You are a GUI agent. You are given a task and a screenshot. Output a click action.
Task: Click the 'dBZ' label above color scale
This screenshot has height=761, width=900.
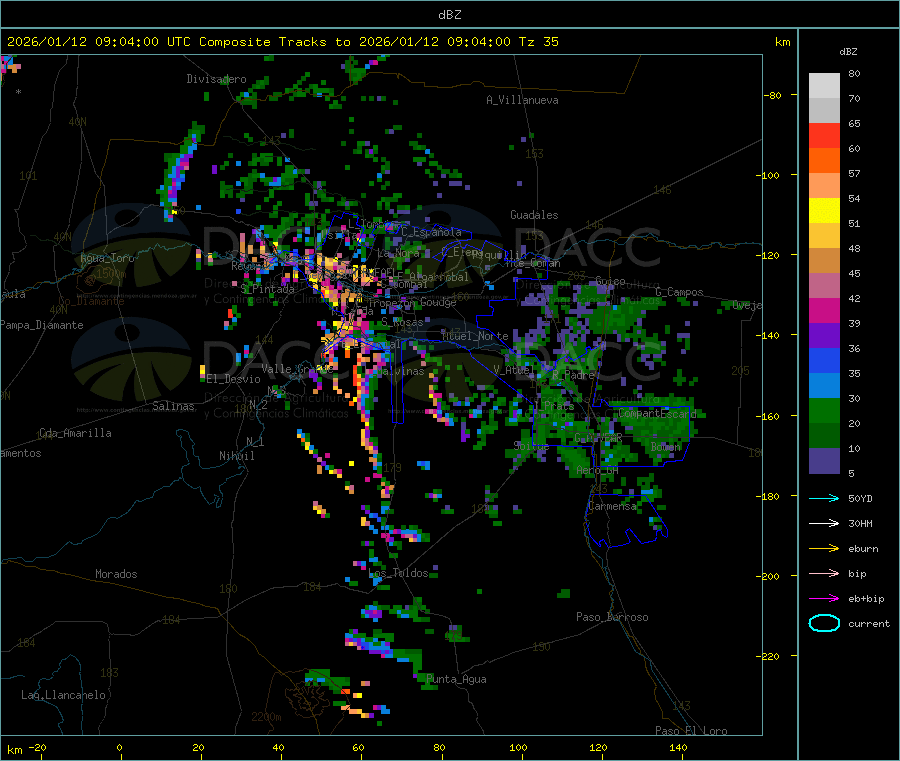tap(848, 52)
